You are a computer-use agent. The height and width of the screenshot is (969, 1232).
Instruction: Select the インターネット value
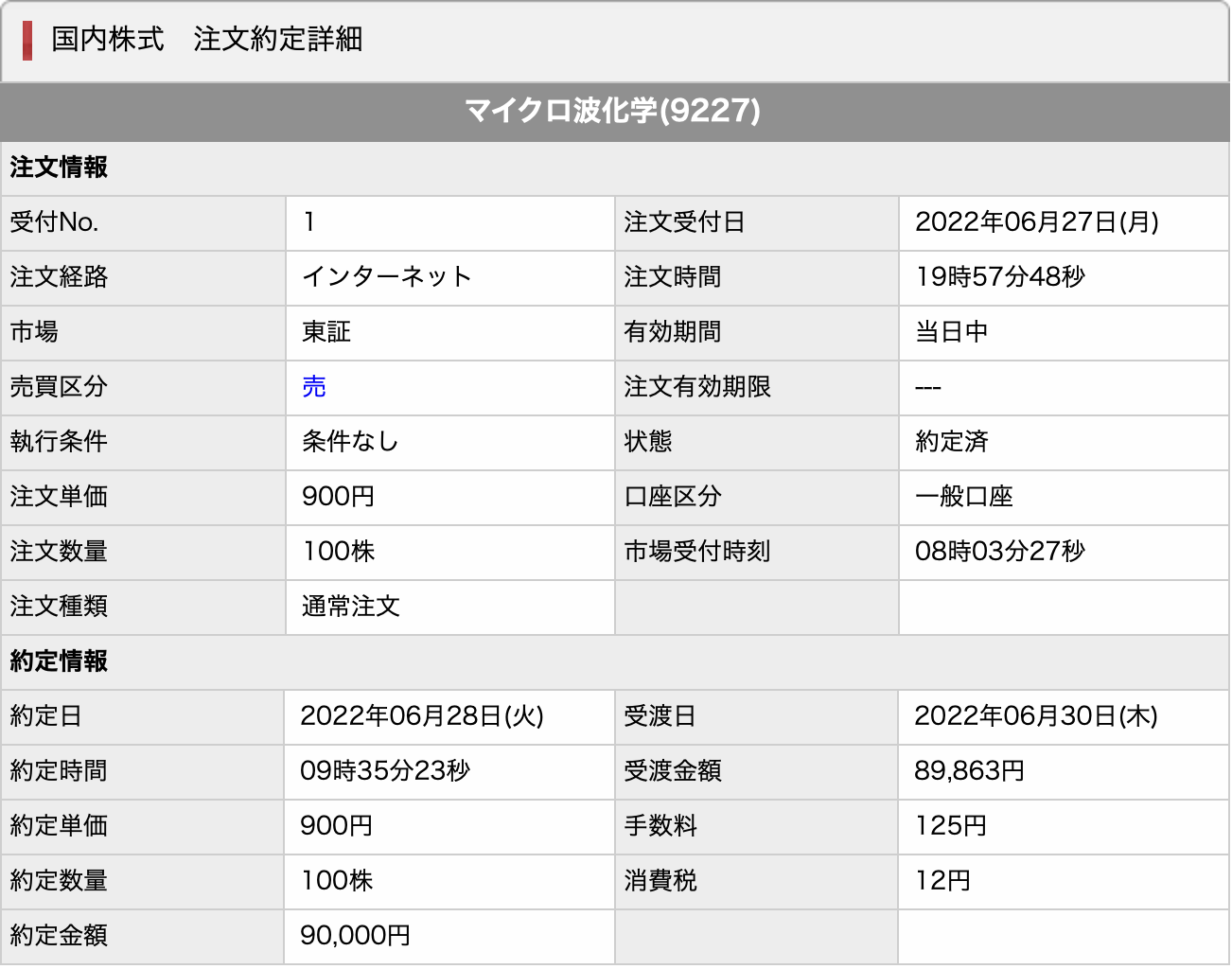(387, 277)
